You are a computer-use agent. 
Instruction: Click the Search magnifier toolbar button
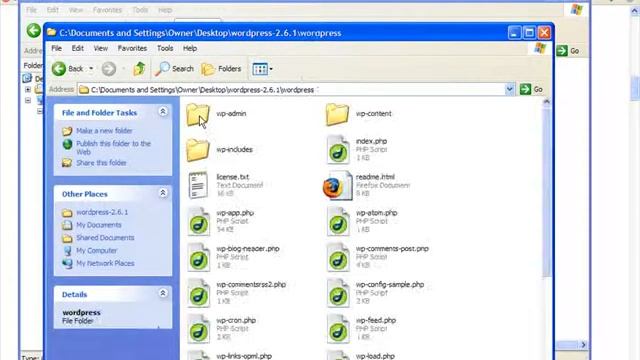coord(174,69)
